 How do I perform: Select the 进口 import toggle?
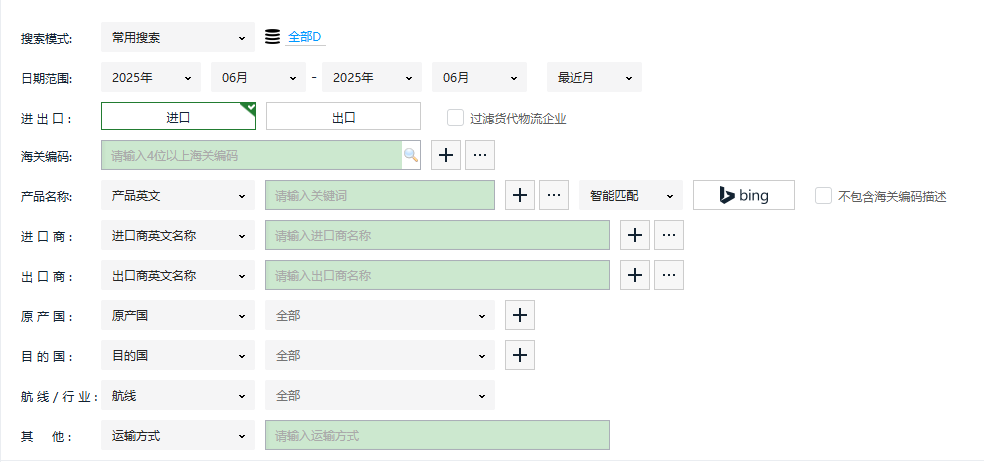tap(178, 117)
